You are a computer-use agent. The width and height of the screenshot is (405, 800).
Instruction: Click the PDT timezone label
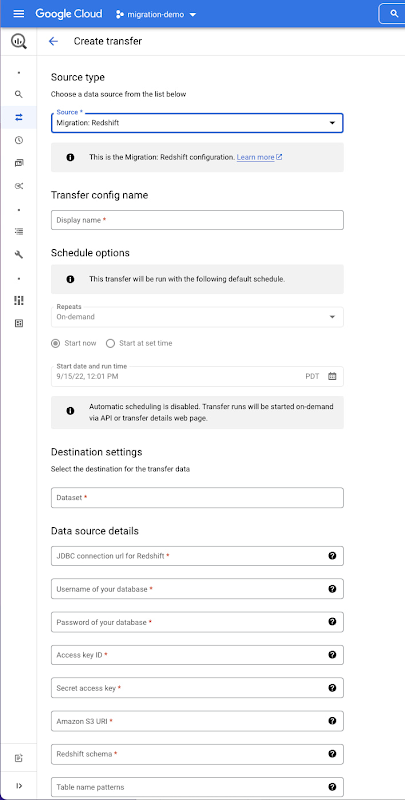click(312, 377)
